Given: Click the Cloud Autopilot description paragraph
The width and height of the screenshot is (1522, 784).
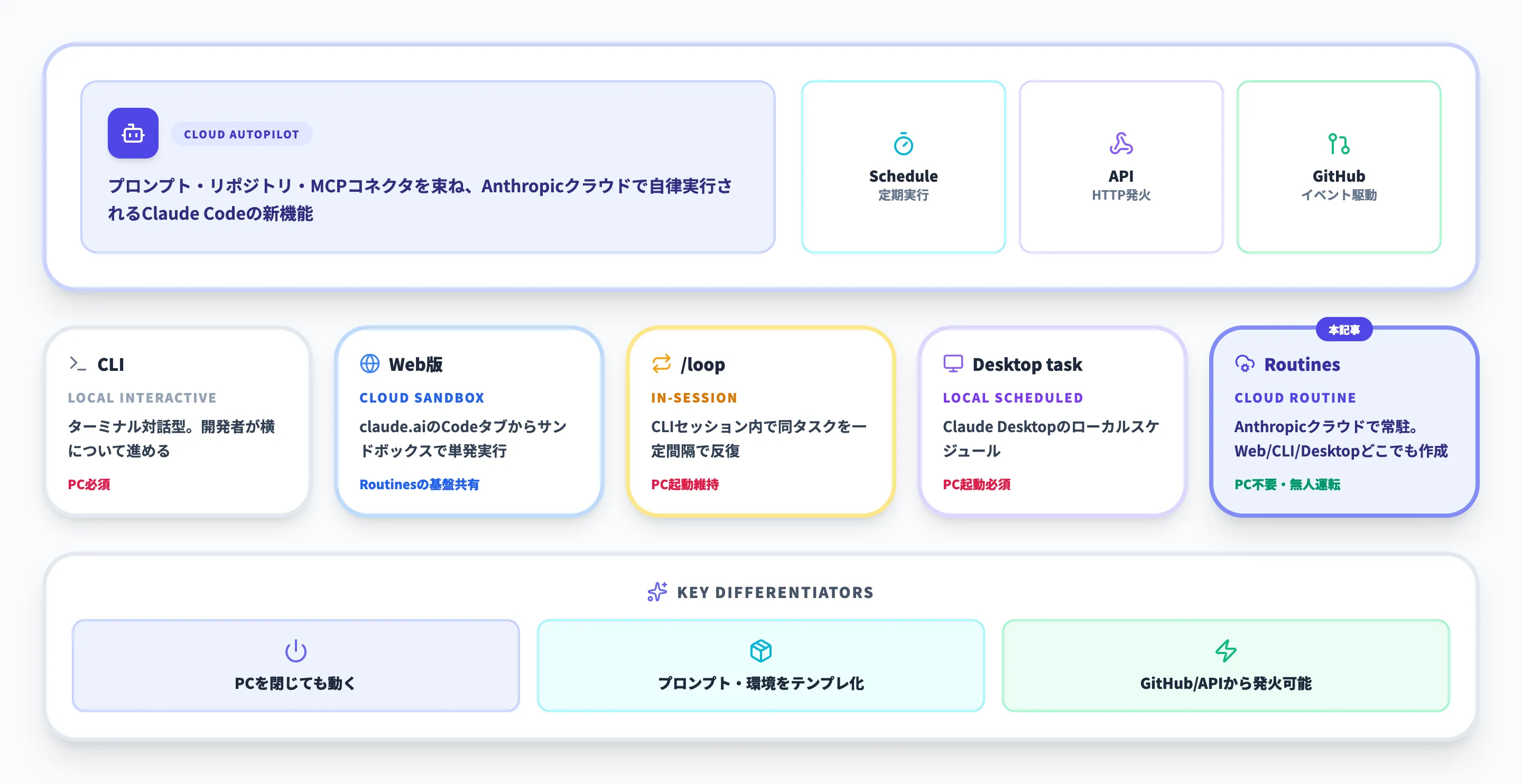Looking at the screenshot, I should click(420, 200).
